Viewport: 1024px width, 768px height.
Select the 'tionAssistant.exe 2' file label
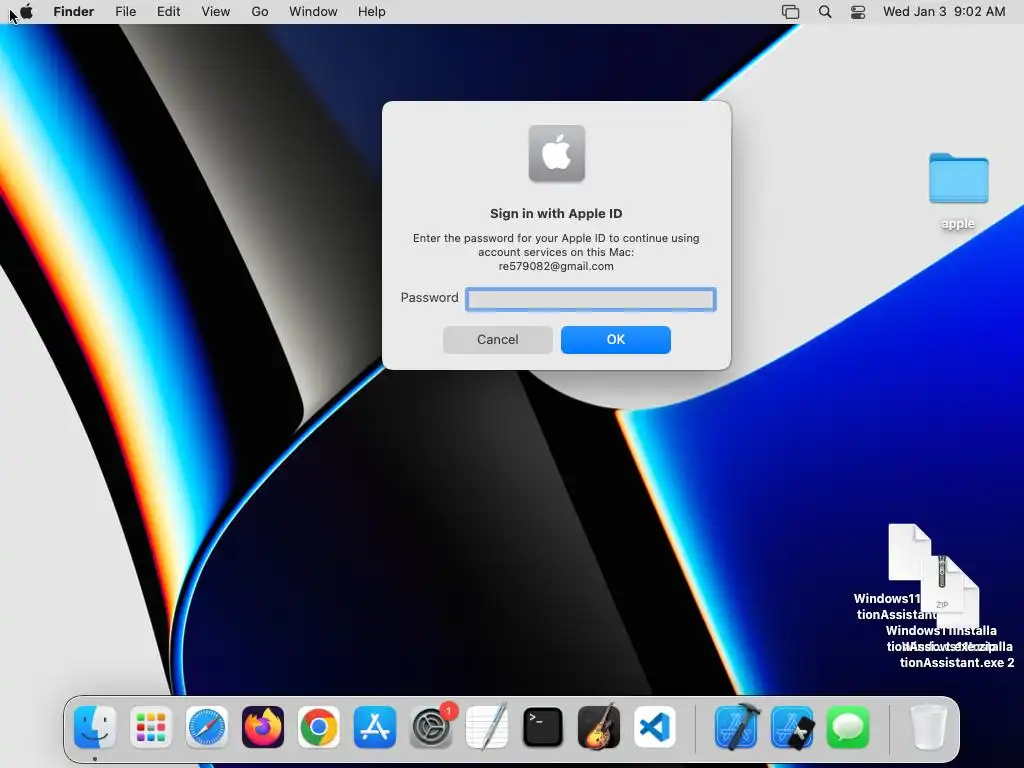pyautogui.click(x=957, y=662)
